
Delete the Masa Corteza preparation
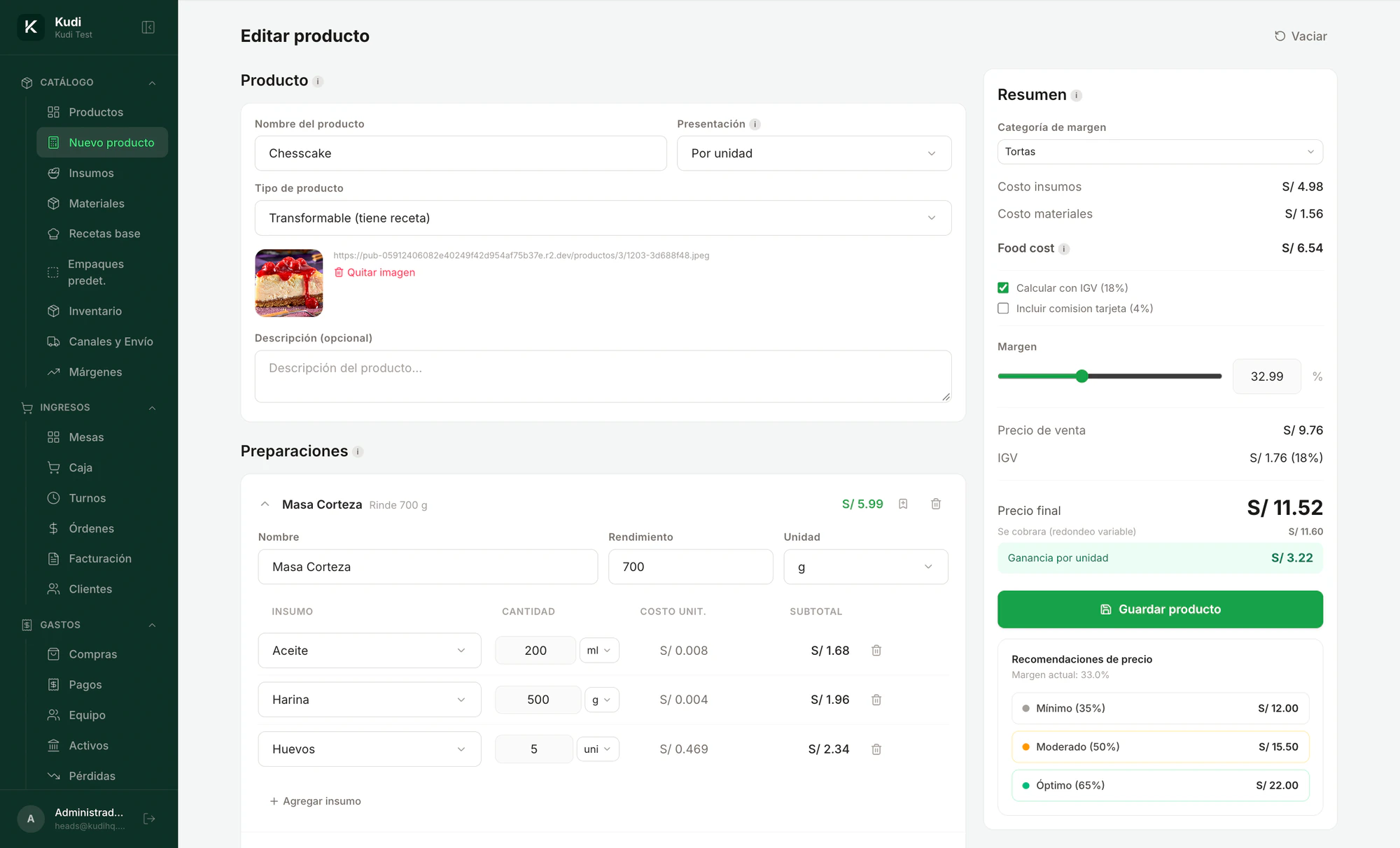coord(936,504)
